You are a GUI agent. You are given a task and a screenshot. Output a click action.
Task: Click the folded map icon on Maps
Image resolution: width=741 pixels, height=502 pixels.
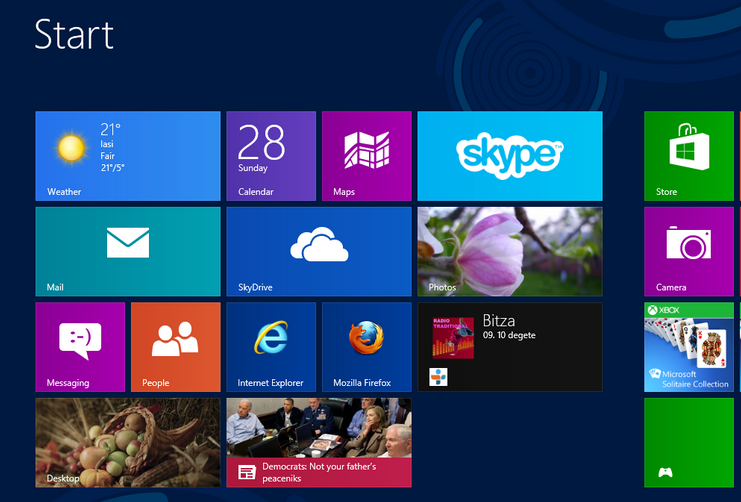pos(367,150)
